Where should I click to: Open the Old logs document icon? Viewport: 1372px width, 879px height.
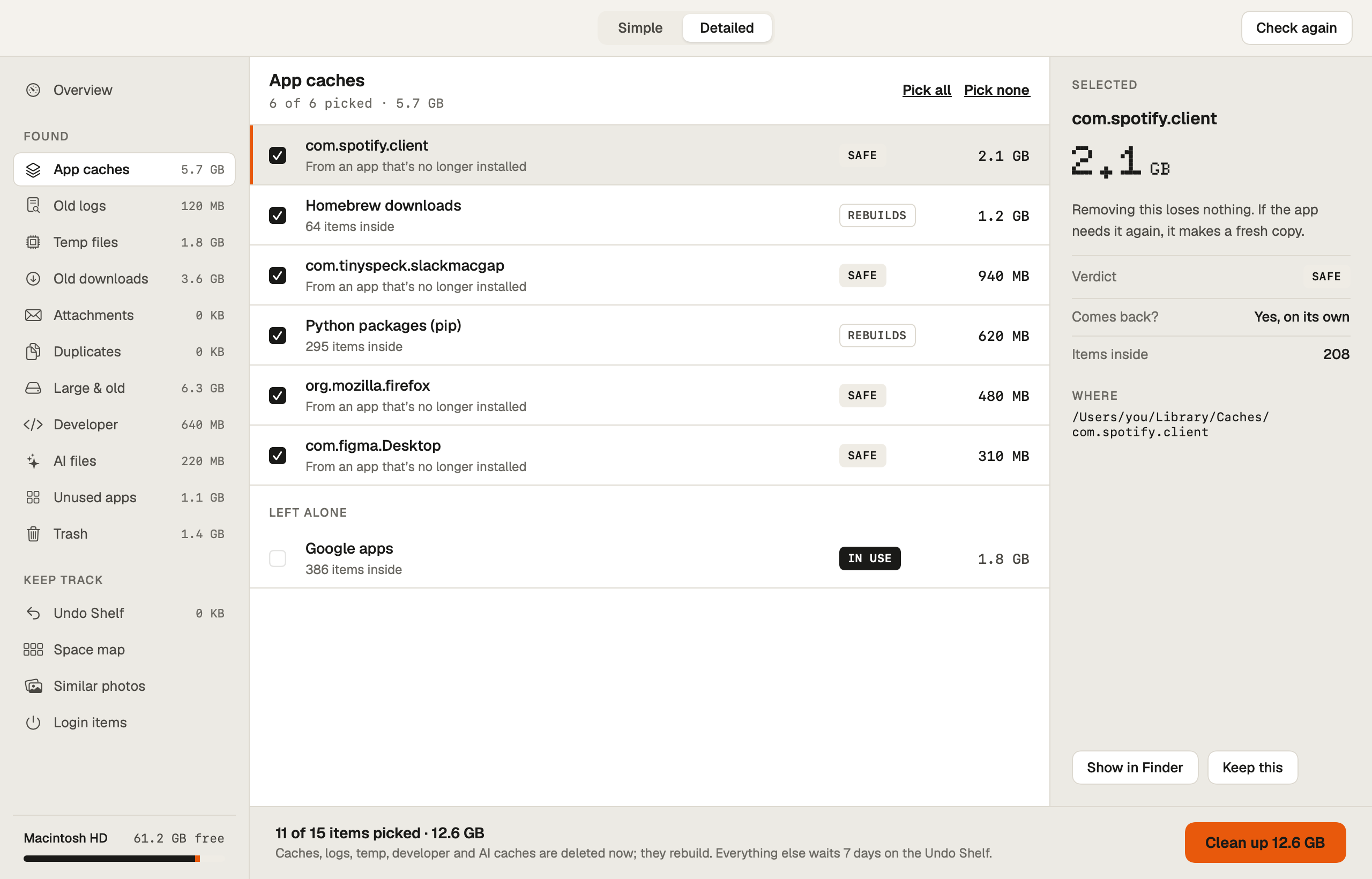pos(33,205)
